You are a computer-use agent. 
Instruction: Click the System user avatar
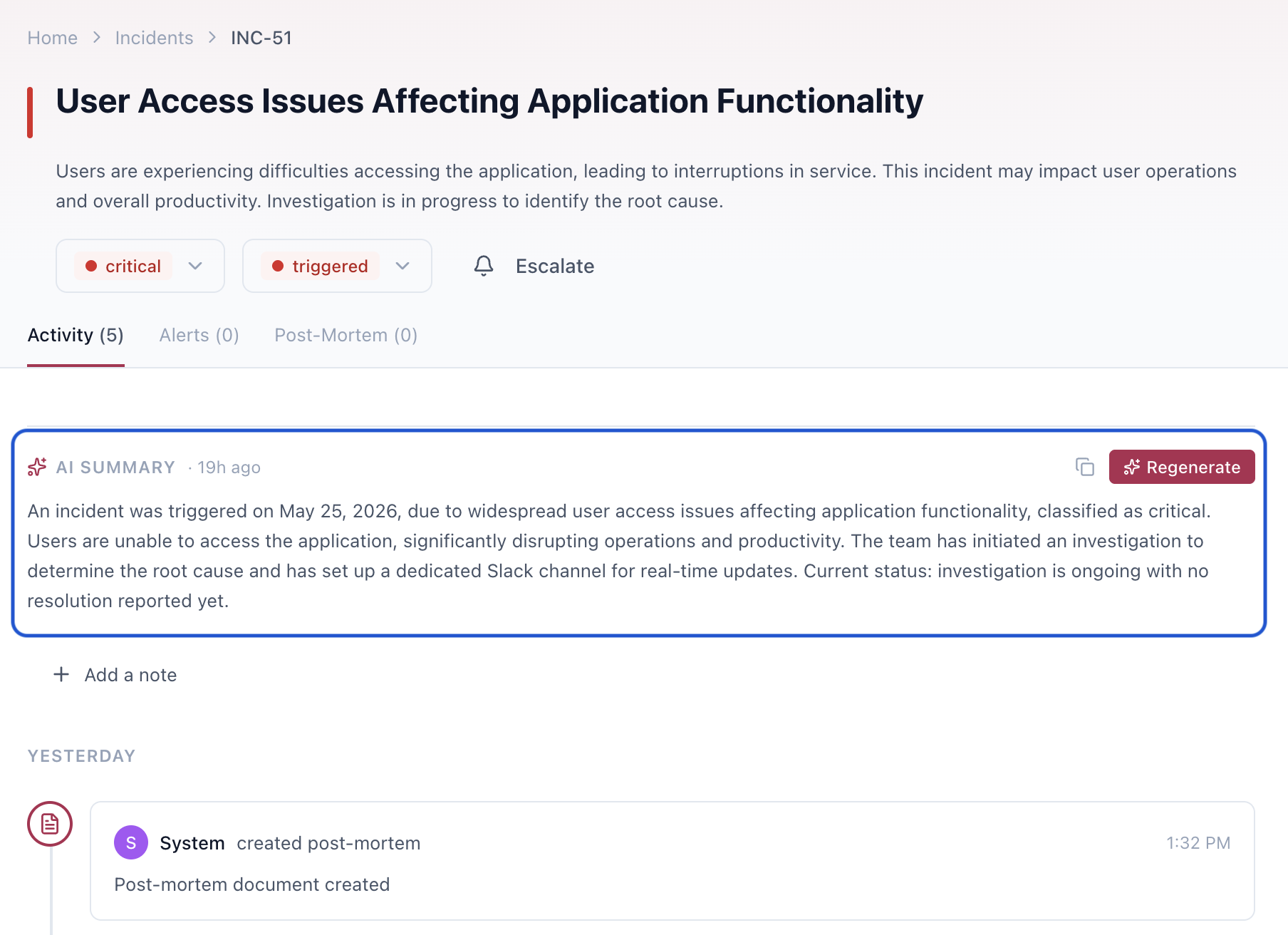(x=131, y=843)
